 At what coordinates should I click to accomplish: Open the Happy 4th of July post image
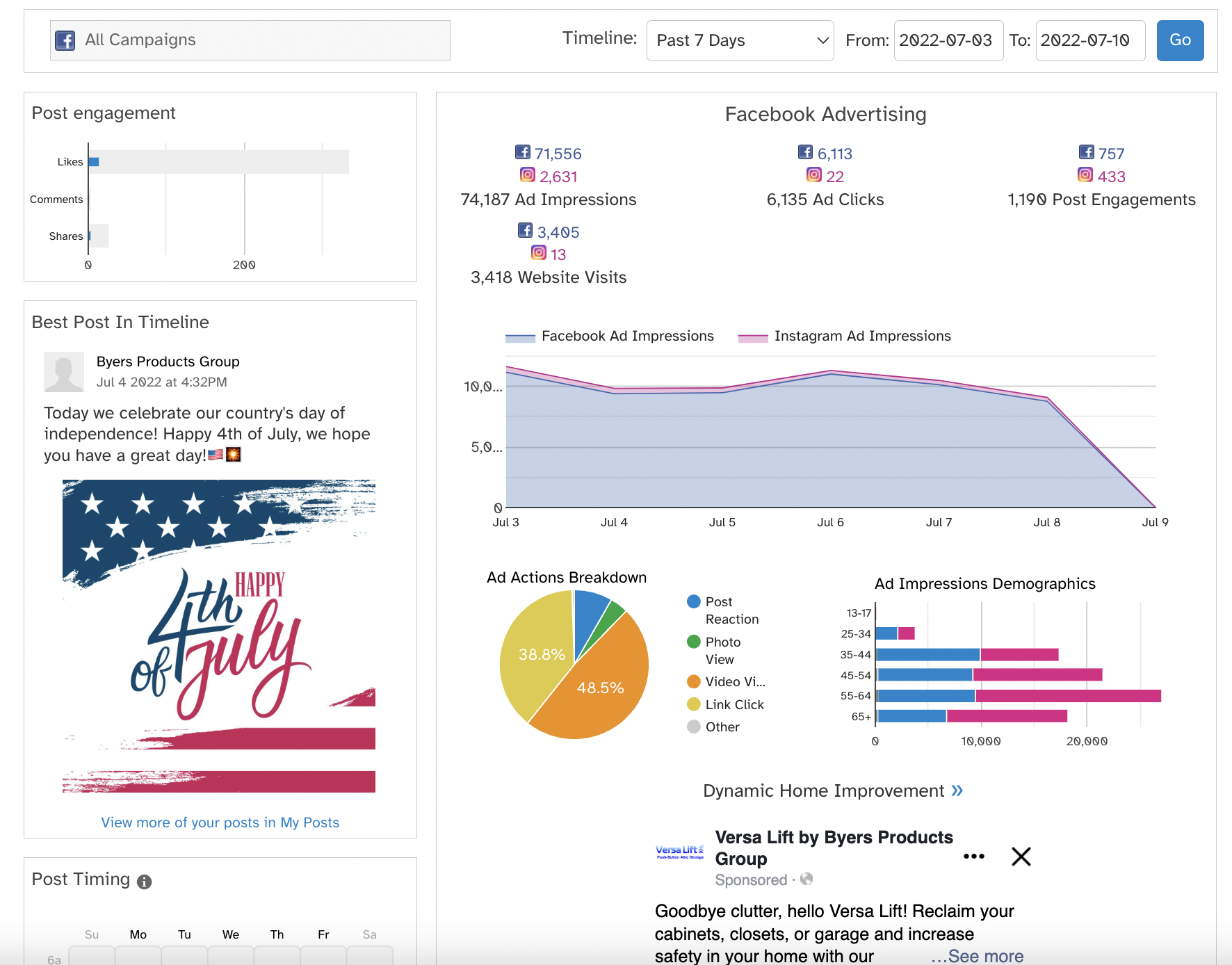[x=219, y=636]
